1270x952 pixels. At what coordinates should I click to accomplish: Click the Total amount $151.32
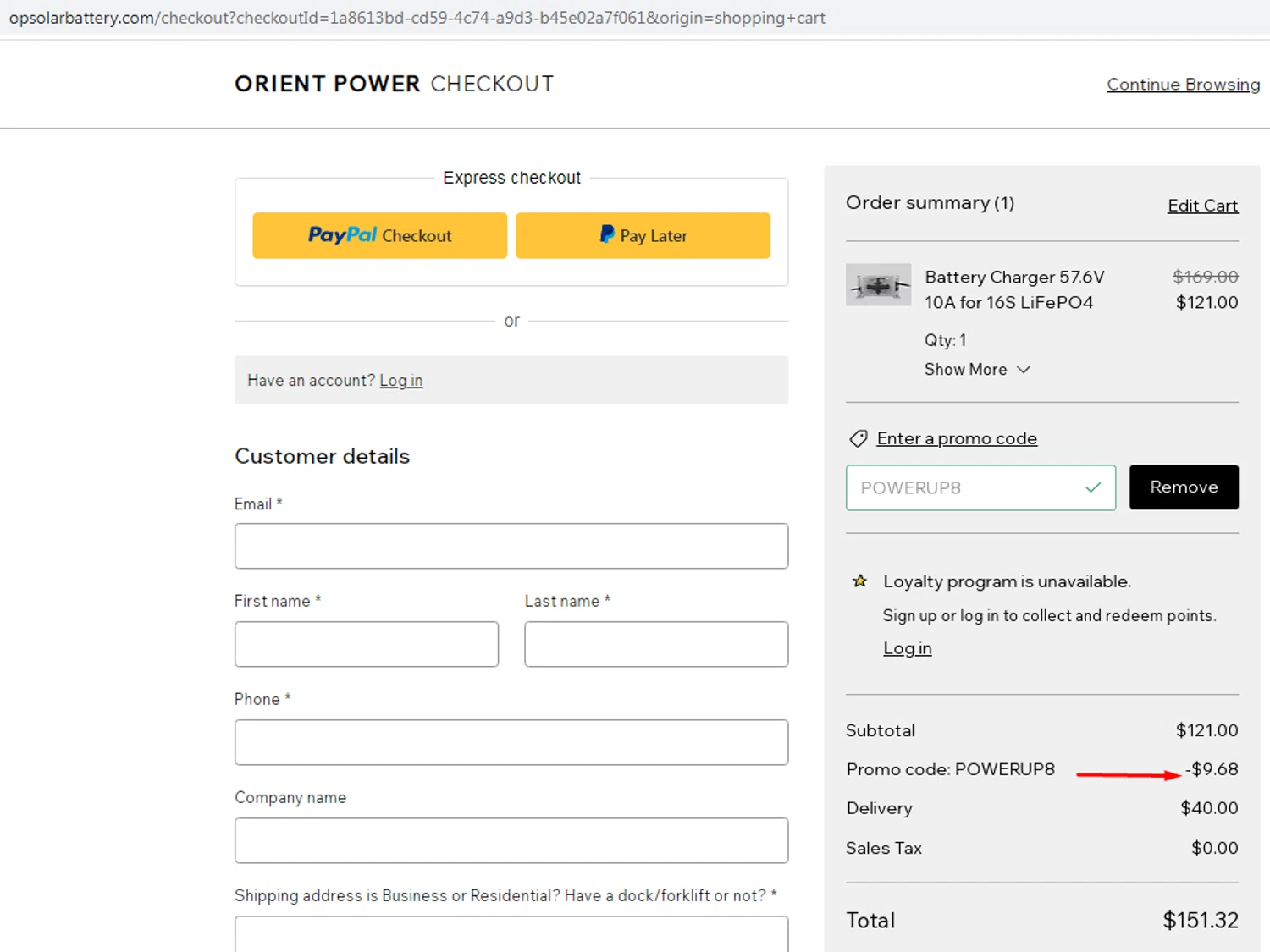tap(1200, 920)
